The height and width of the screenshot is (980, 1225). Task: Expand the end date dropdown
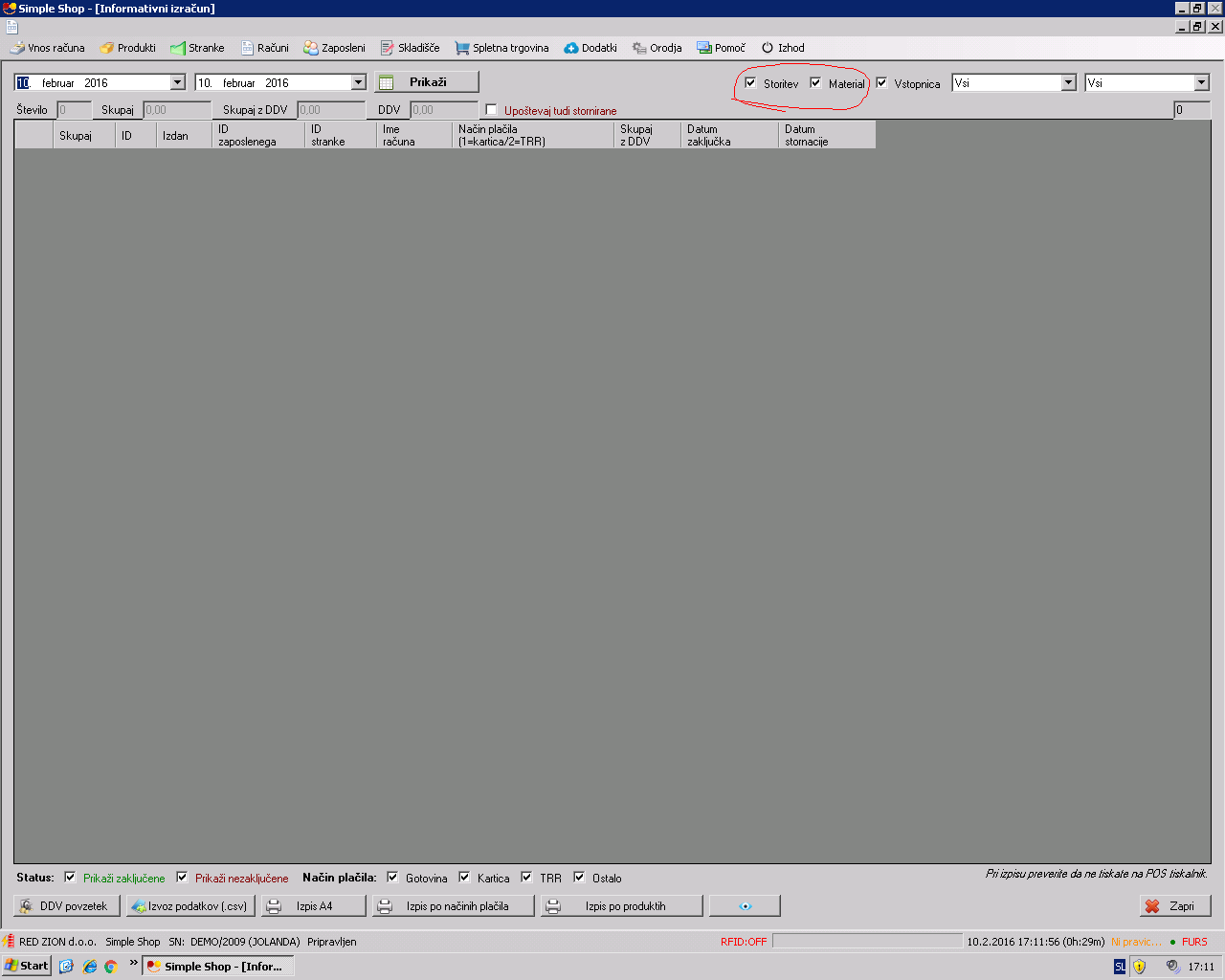(358, 83)
